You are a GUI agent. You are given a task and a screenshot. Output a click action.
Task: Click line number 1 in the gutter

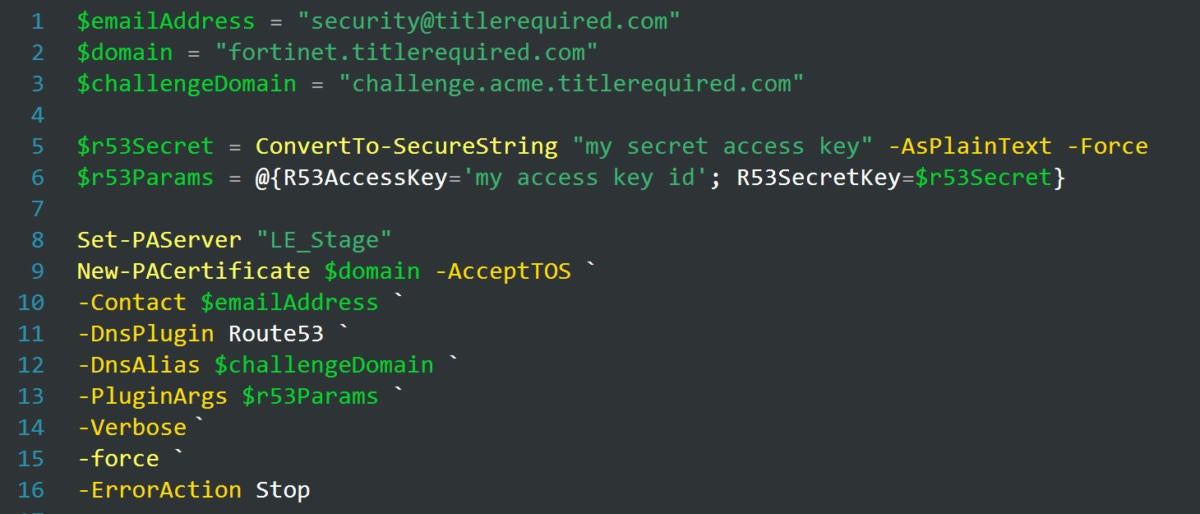click(37, 20)
